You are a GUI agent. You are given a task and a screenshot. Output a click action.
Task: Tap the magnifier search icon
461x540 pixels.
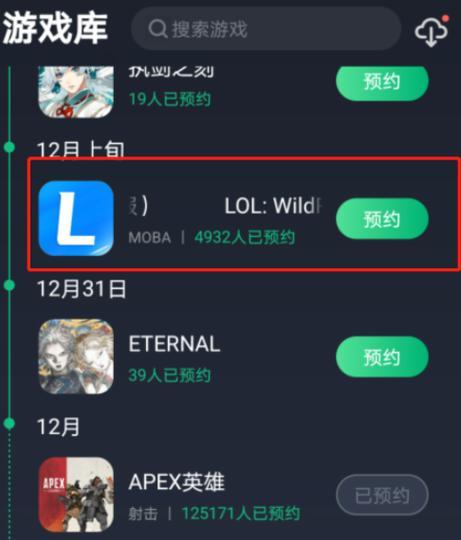pyautogui.click(x=158, y=29)
